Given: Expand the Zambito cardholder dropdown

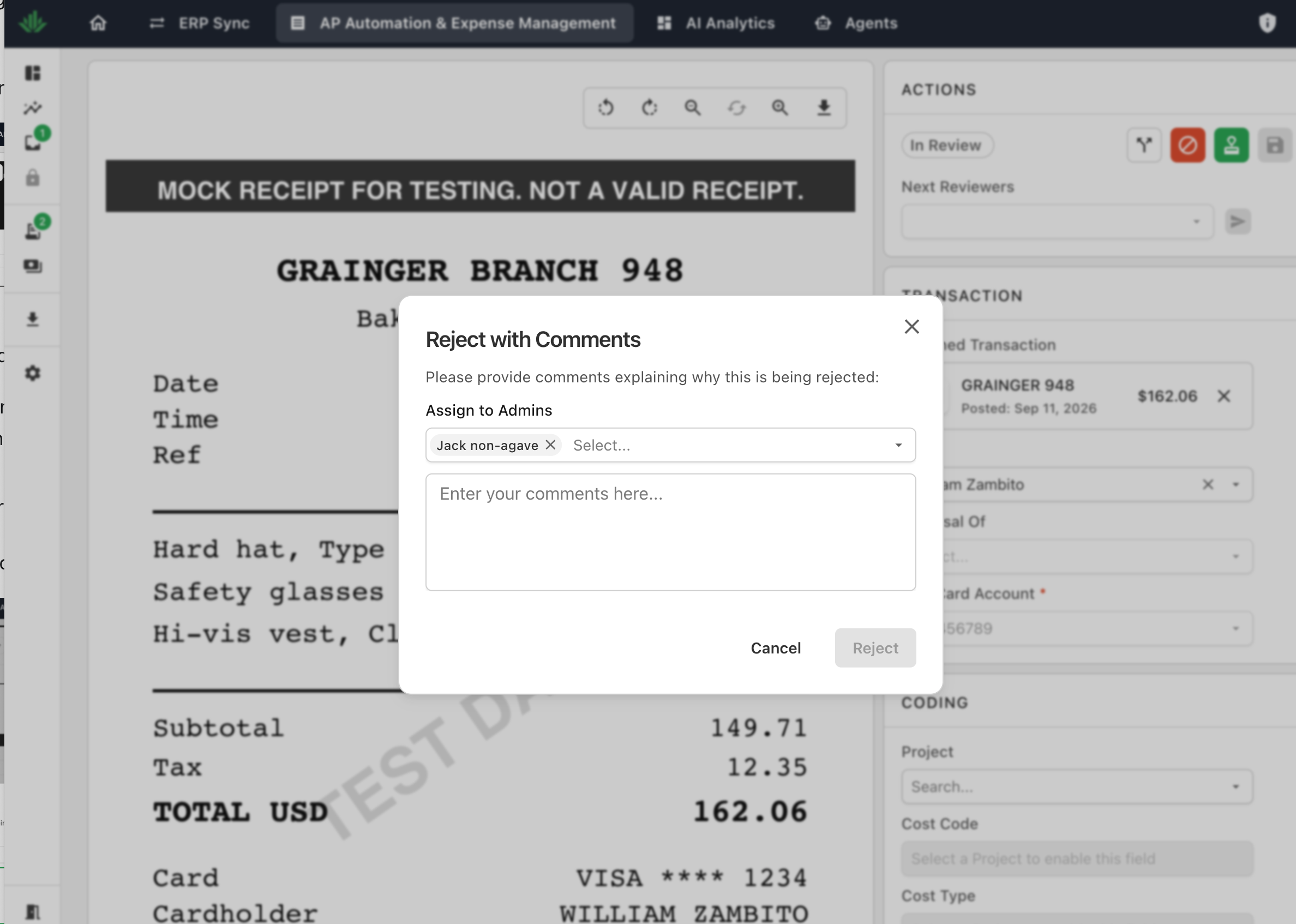Looking at the screenshot, I should 1235,485.
